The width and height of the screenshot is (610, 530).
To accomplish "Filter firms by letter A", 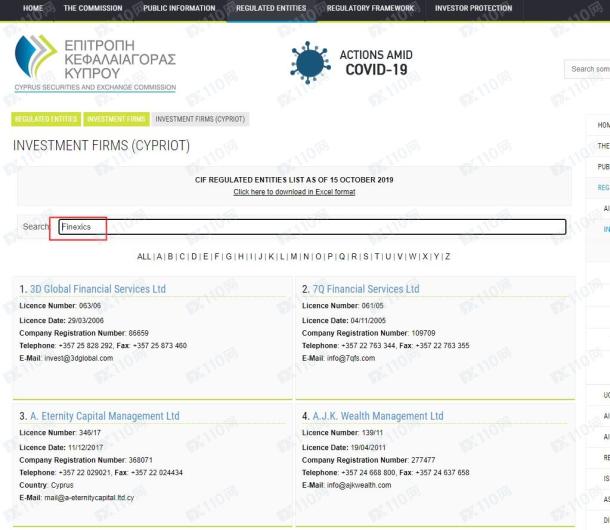I will [159, 256].
